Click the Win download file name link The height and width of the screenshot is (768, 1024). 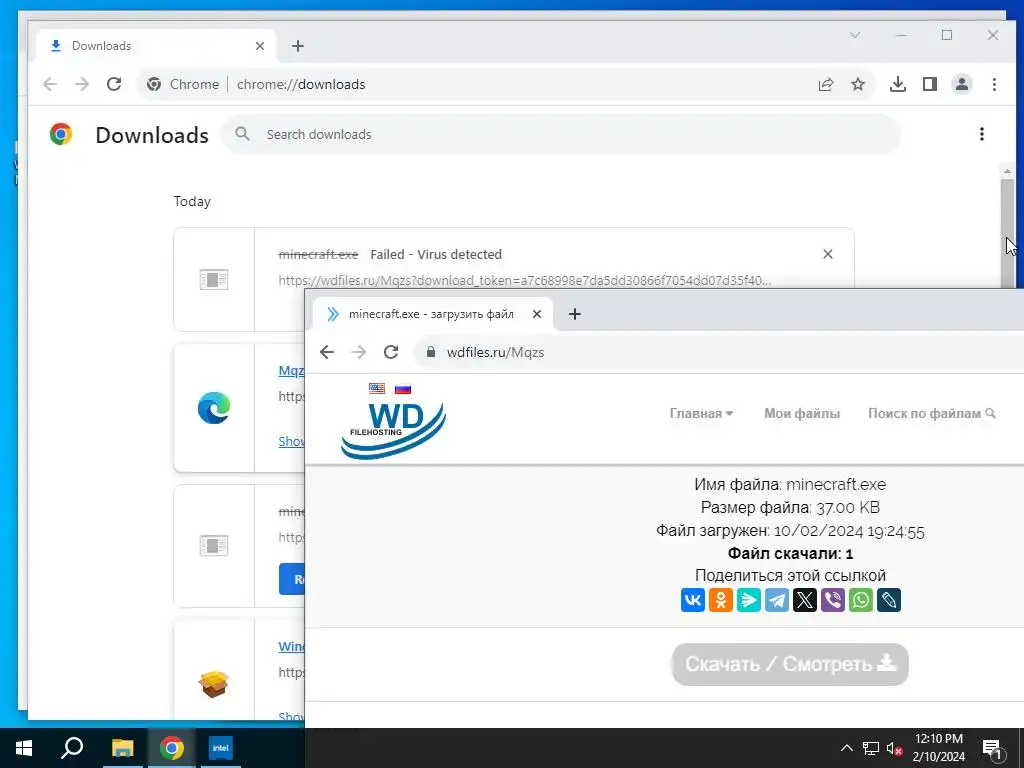tap(291, 647)
